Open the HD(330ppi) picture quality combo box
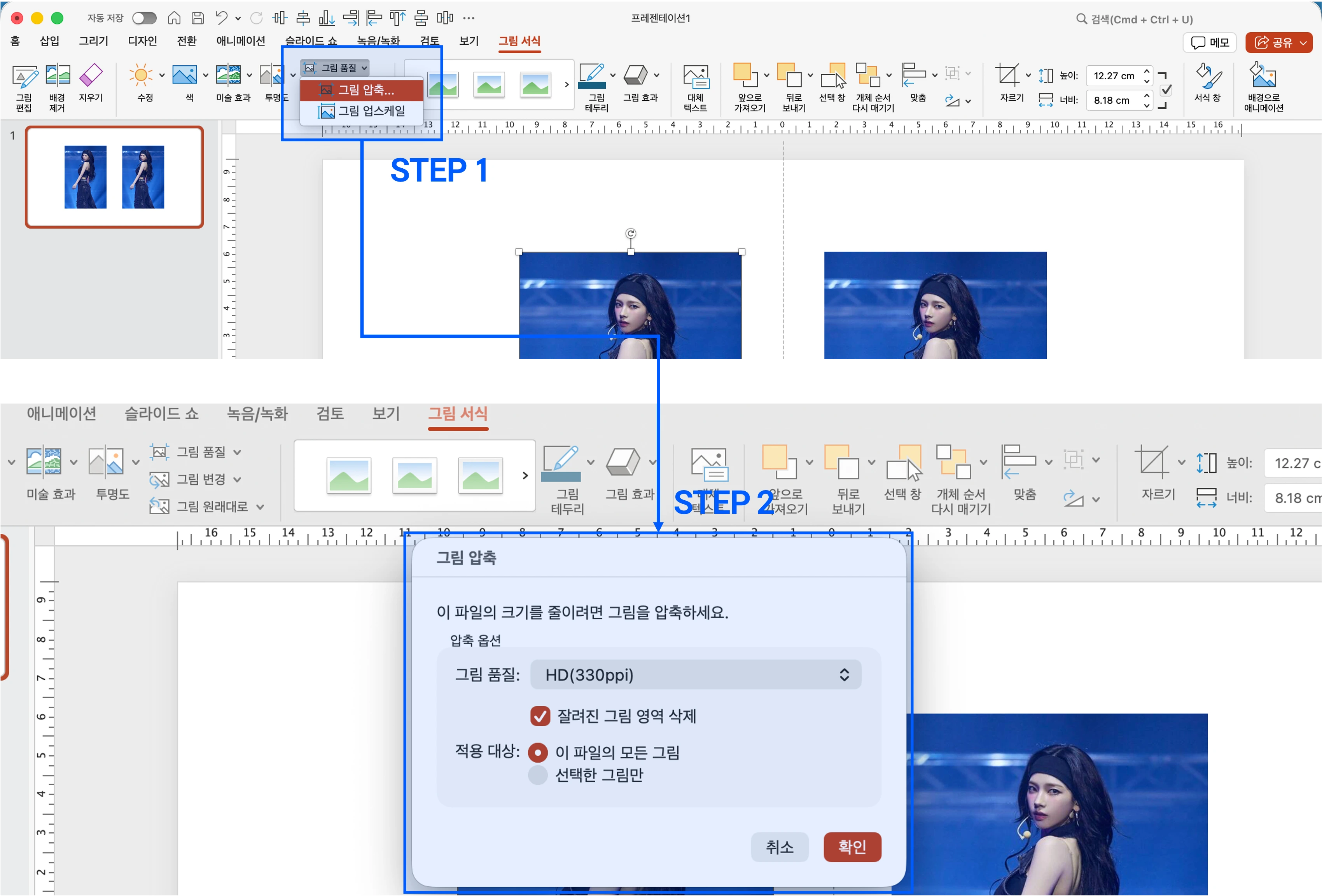Viewport: 1322px width, 896px height. pyautogui.click(x=696, y=675)
